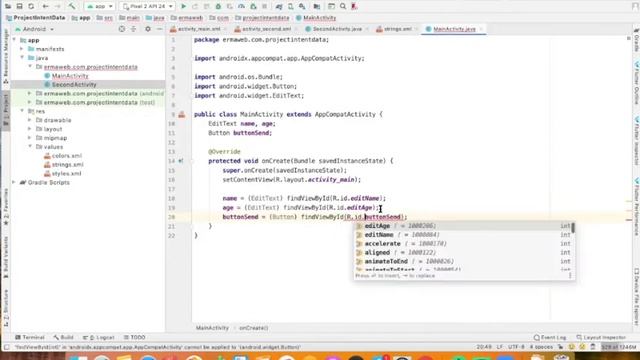This screenshot has height=360, width=640.
Task: Open the Event Log
Action: [550, 338]
